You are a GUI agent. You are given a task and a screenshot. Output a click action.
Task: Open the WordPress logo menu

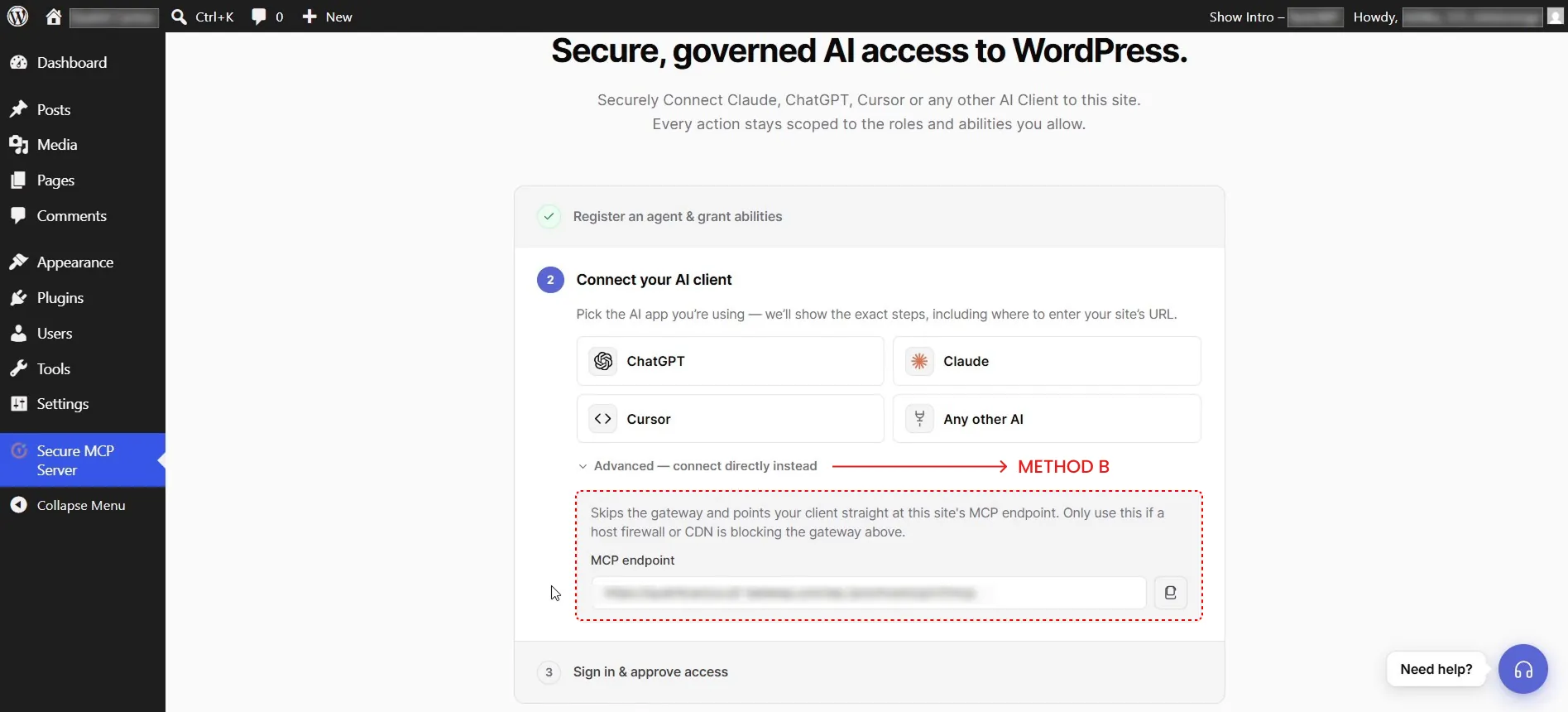17,17
